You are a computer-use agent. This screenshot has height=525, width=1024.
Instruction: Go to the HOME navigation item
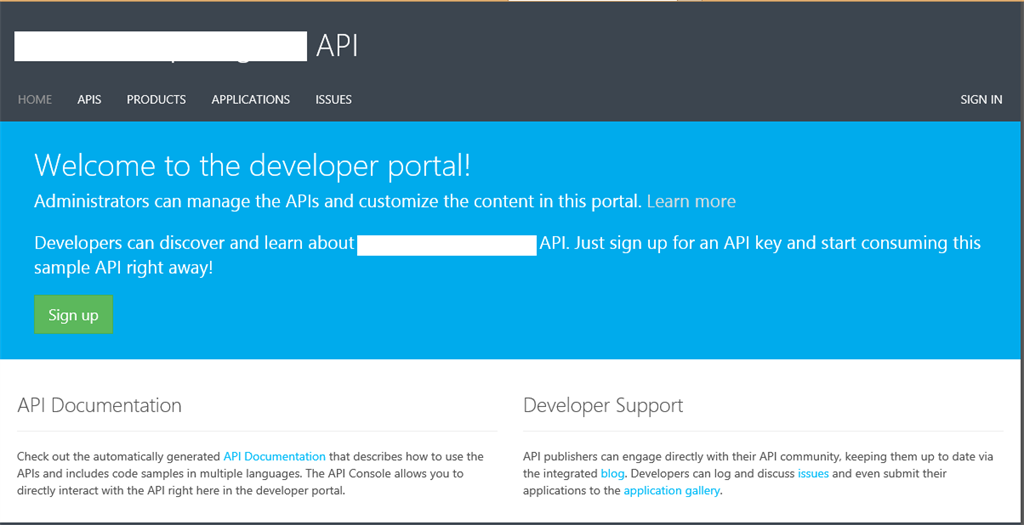(35, 100)
